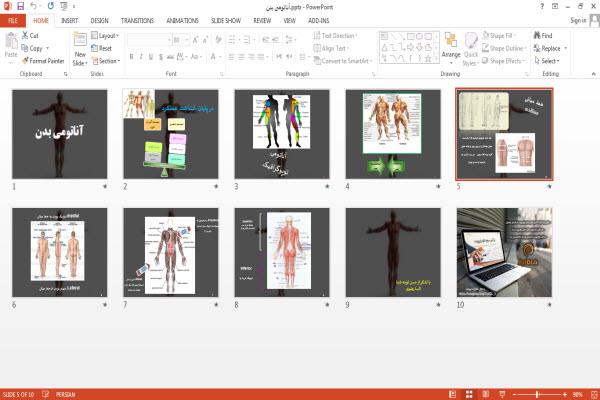The height and width of the screenshot is (400, 600).
Task: Open the ADD-INS tab
Action: 318,21
